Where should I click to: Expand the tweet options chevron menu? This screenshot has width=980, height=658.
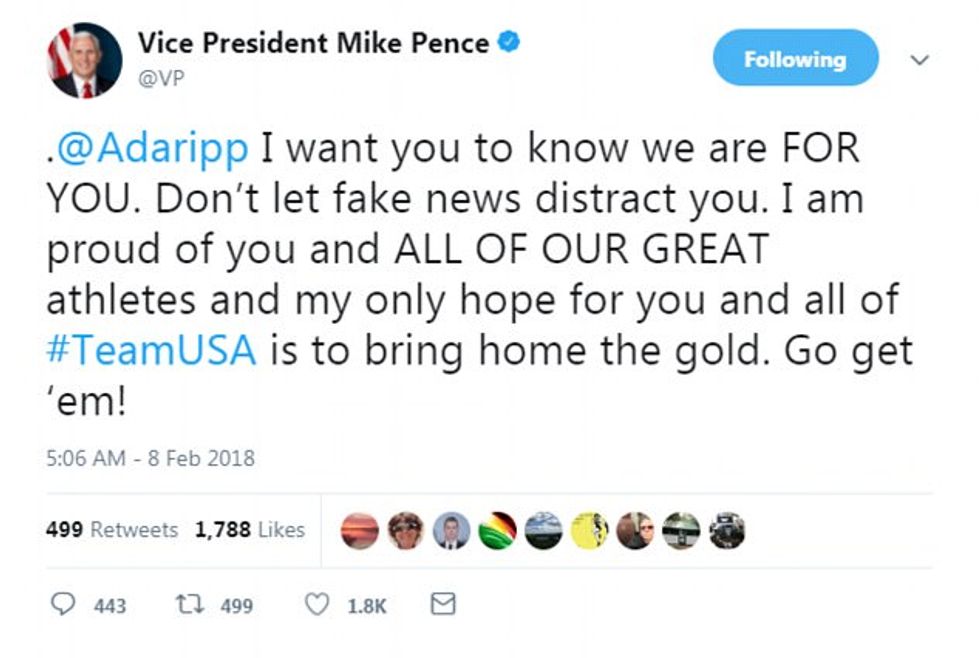[920, 60]
